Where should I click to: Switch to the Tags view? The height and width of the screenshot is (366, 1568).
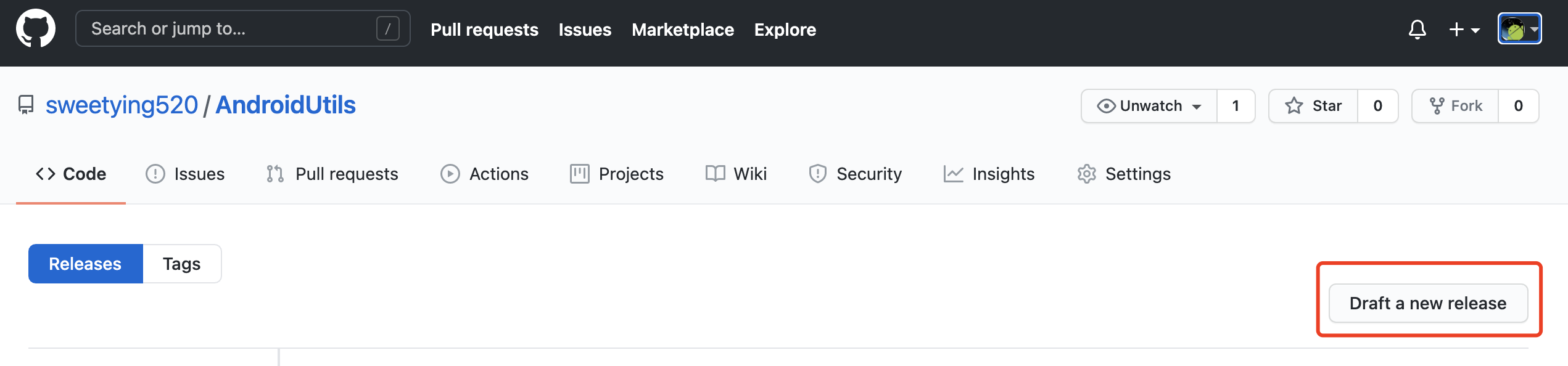click(182, 264)
